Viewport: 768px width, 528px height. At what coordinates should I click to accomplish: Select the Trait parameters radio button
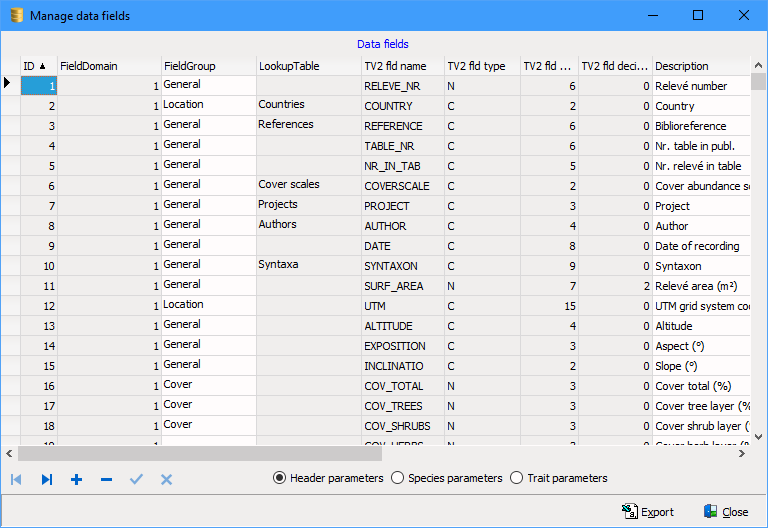[x=517, y=478]
